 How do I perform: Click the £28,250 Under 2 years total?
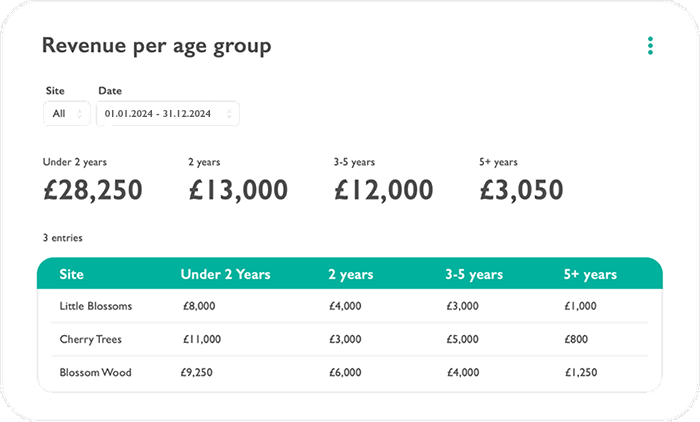[92, 189]
